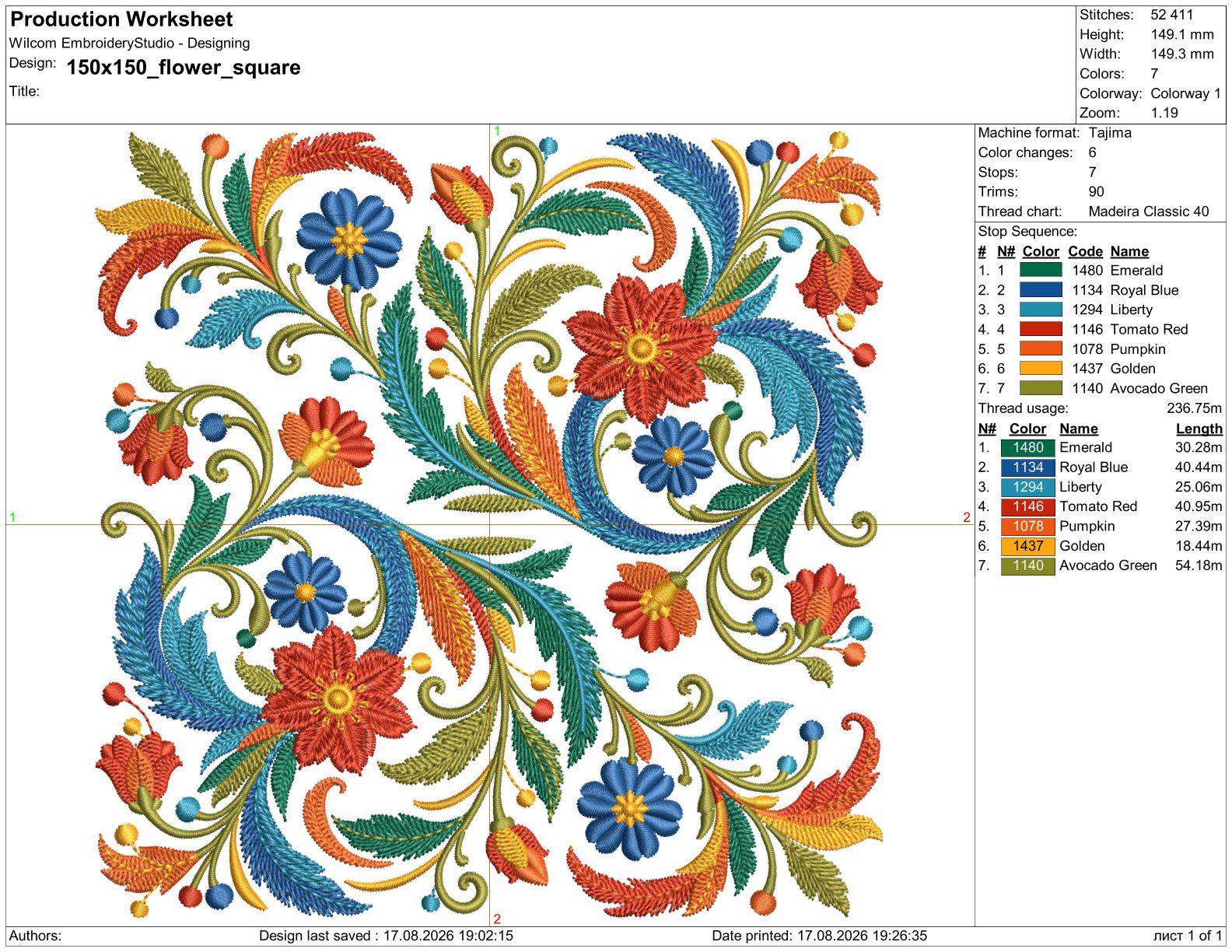This screenshot has height=952, width=1232.
Task: Select the Height value "149.1 mm"
Action: tap(1182, 34)
